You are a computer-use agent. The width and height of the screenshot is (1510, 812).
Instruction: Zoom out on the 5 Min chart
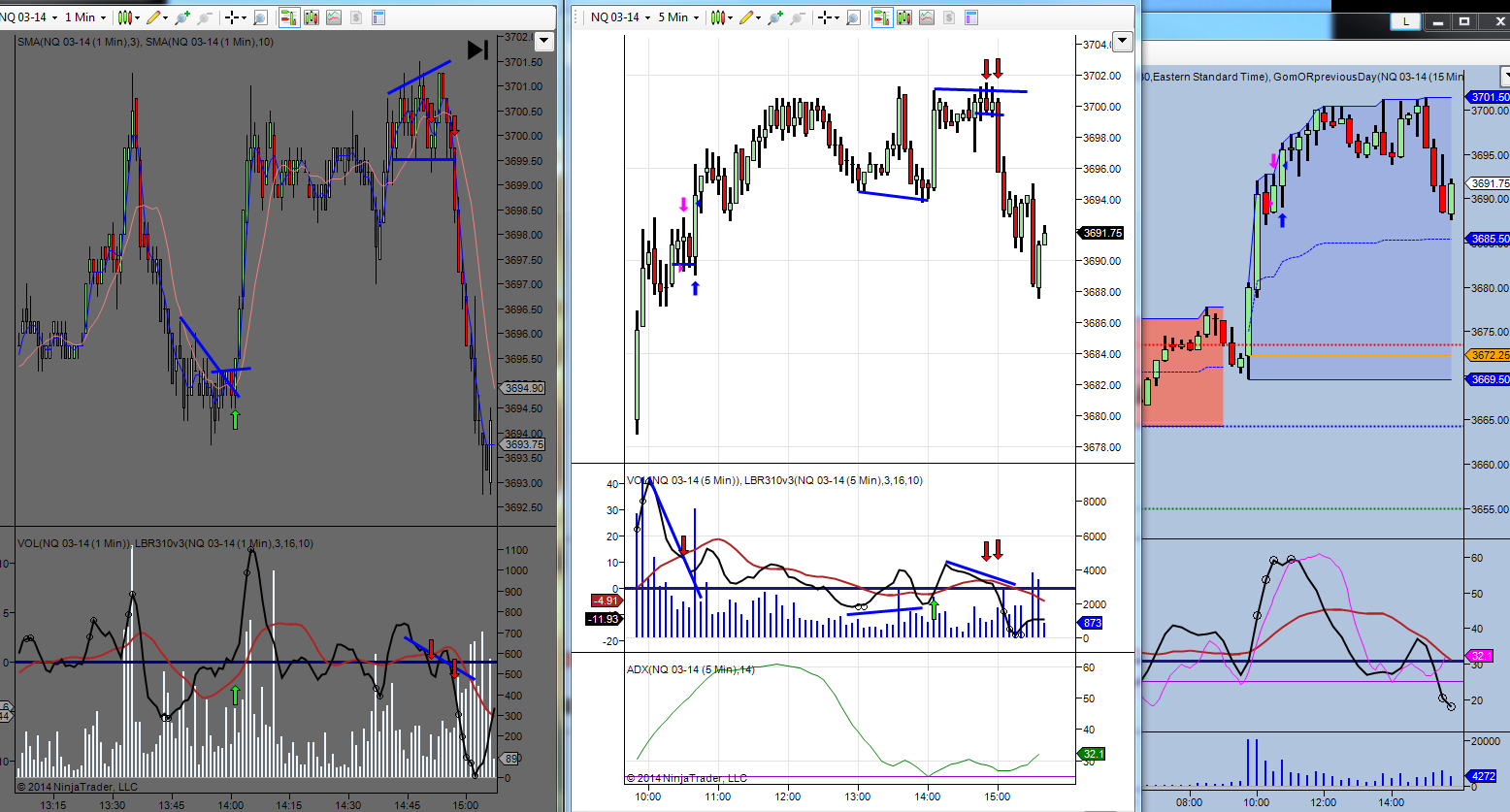click(798, 17)
